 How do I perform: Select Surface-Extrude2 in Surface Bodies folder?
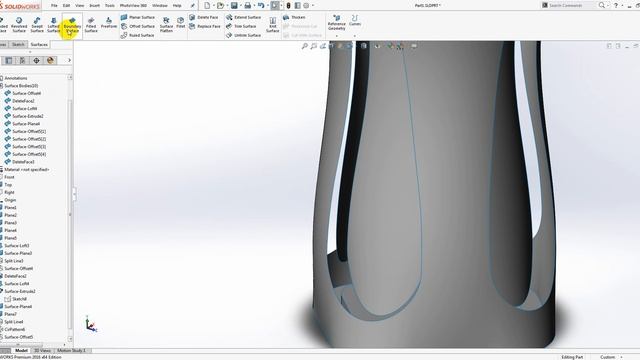point(24,116)
